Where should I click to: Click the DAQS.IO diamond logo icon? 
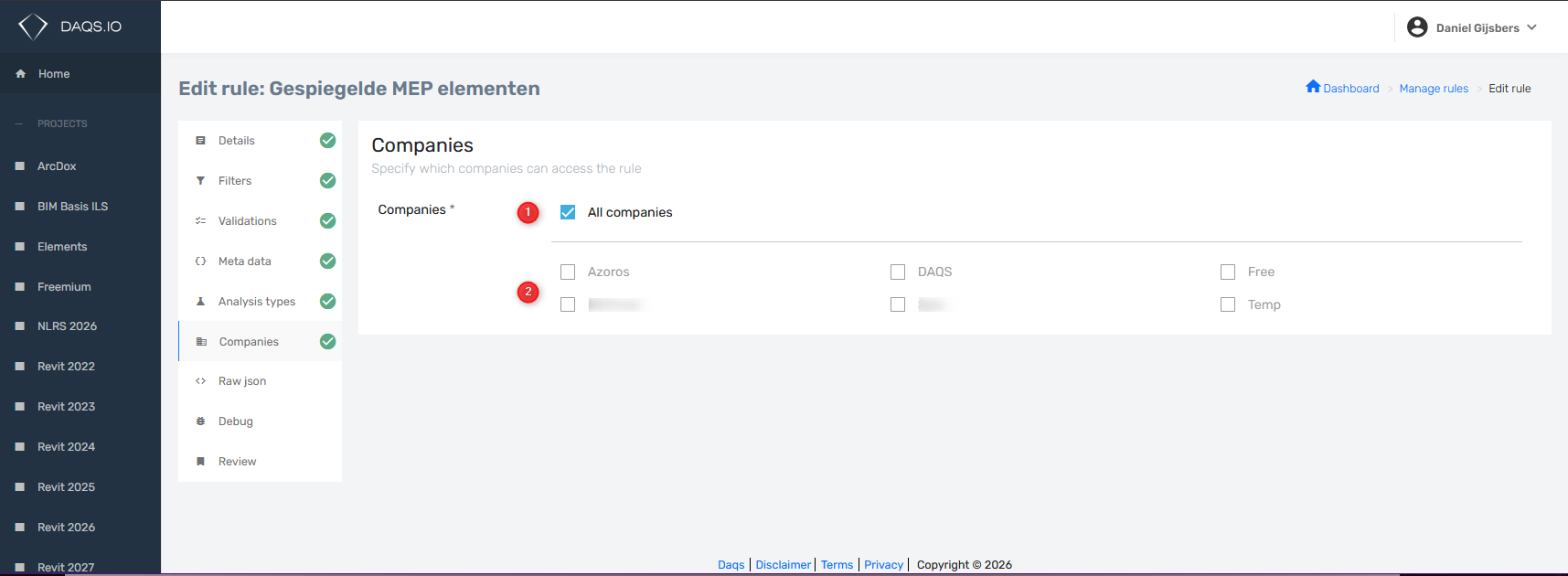(33, 27)
